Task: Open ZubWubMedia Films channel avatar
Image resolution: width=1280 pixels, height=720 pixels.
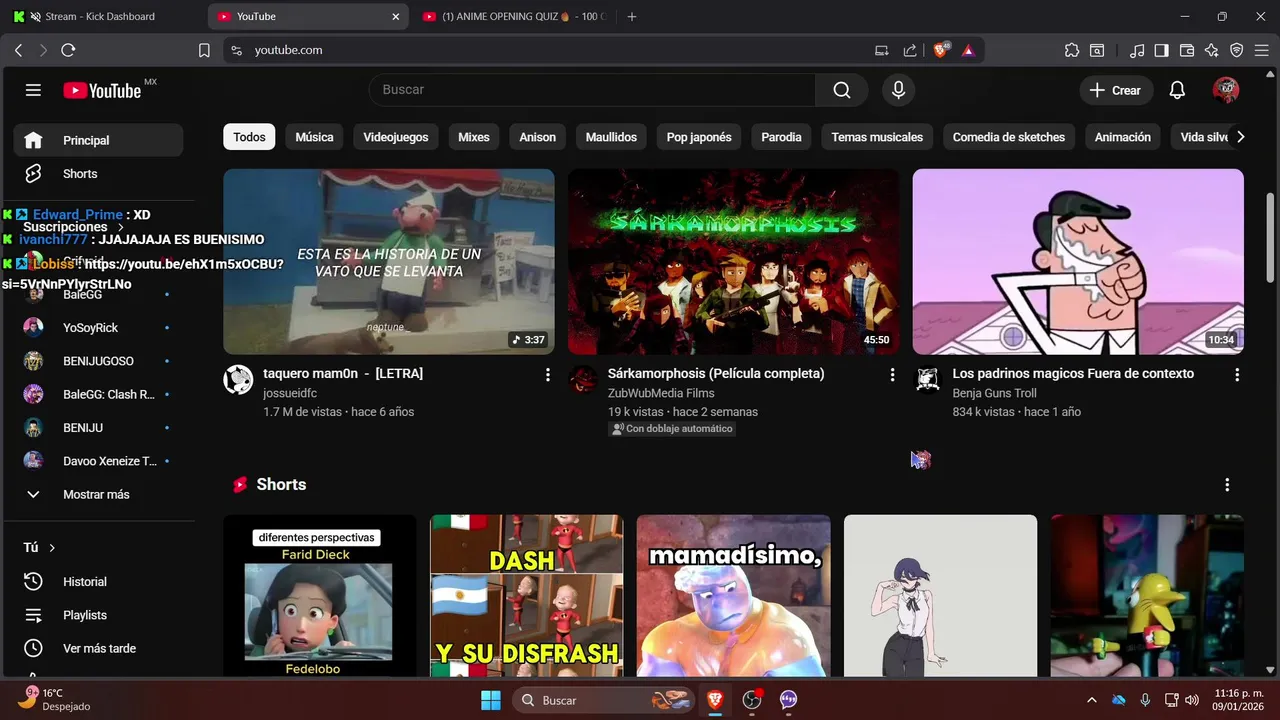Action: point(583,380)
